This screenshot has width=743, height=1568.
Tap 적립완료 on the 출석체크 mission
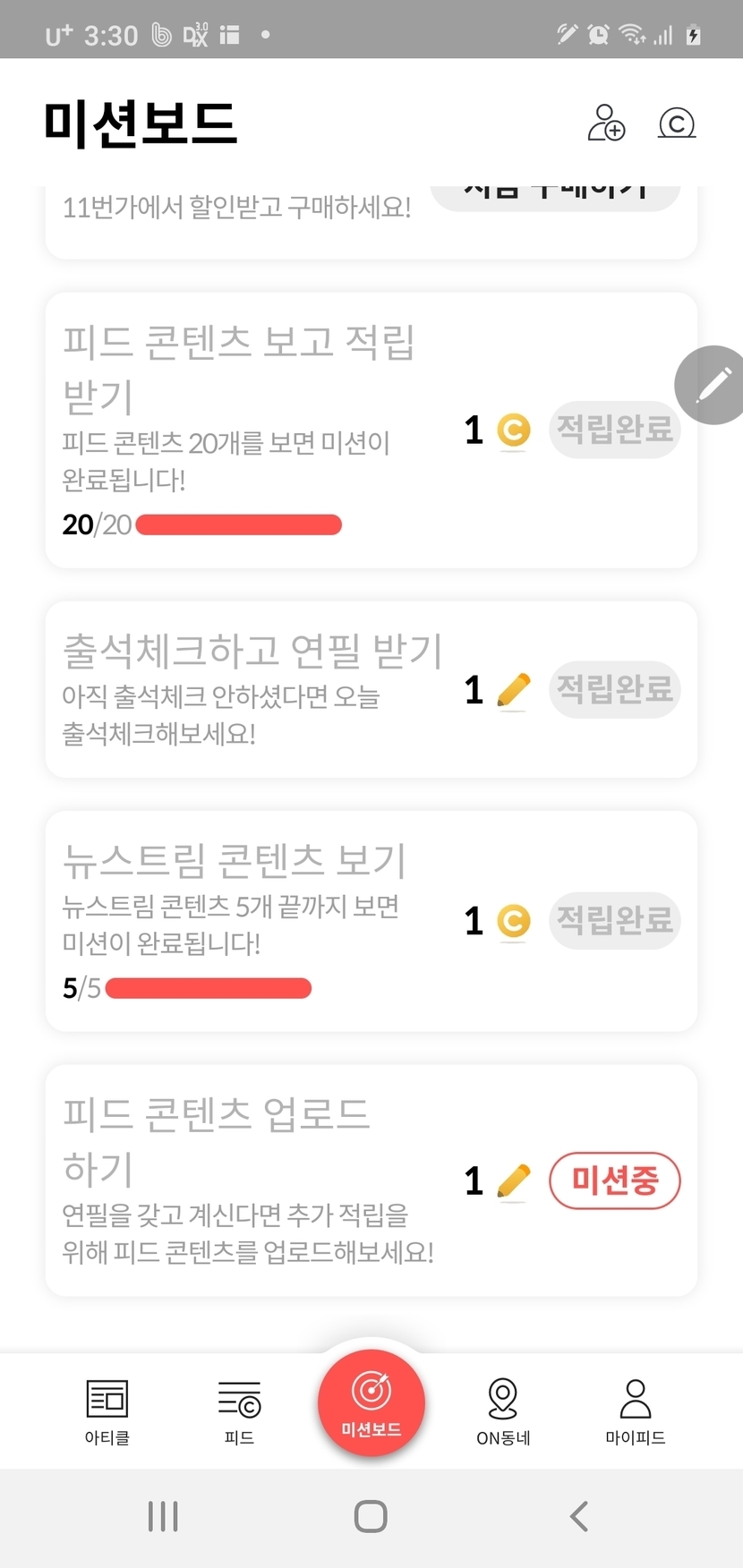(614, 689)
